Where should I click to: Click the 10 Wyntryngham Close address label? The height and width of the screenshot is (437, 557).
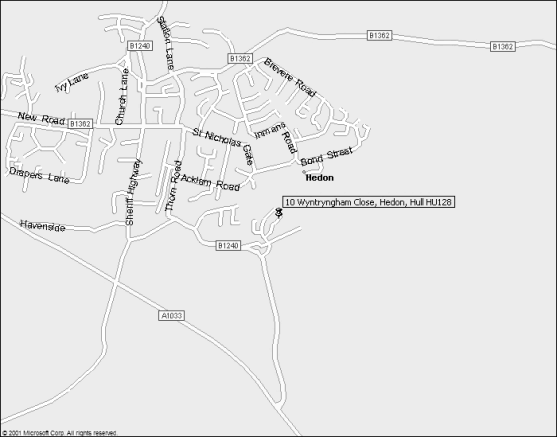pos(368,202)
